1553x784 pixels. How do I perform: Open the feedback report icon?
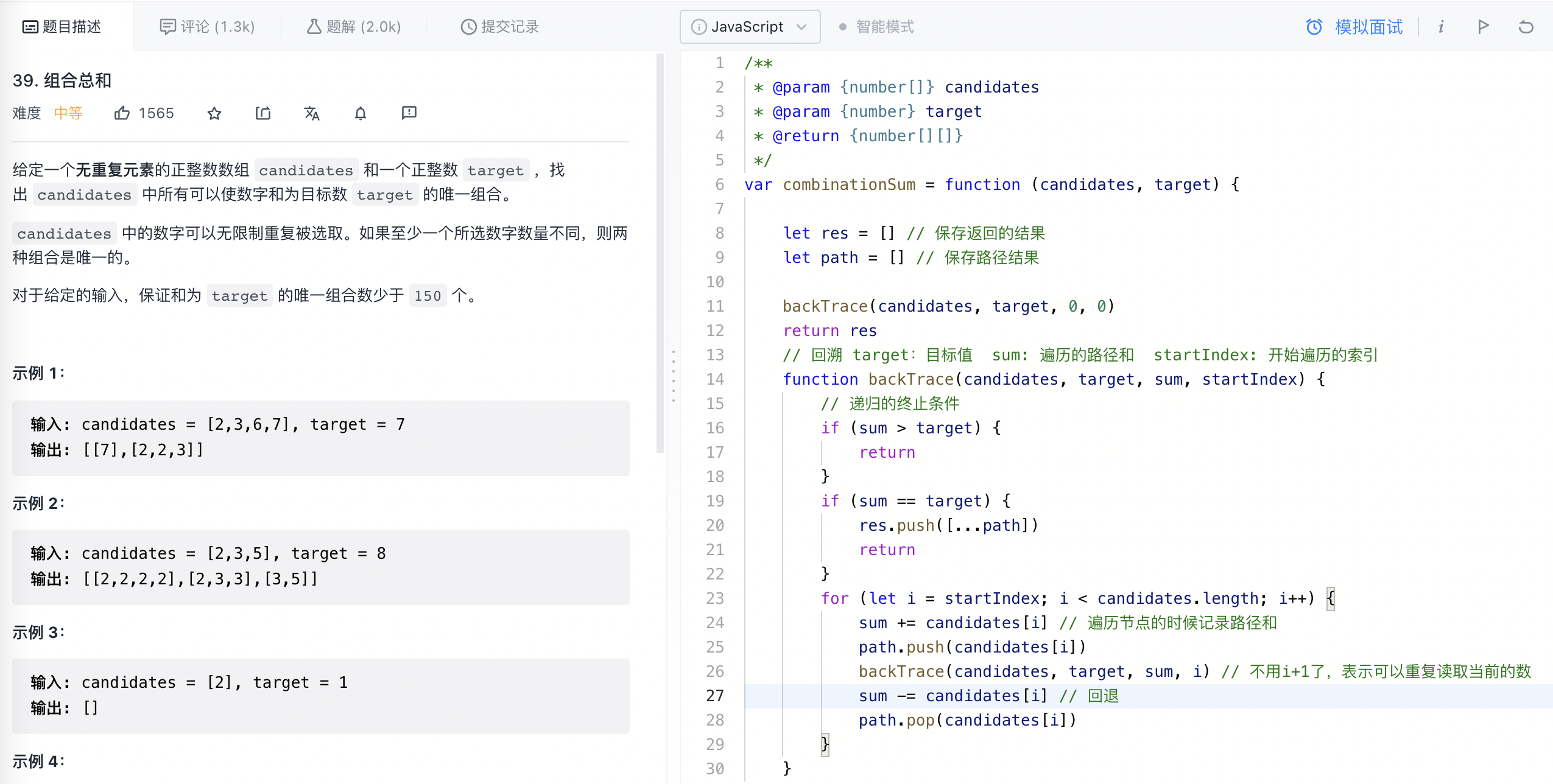tap(409, 113)
